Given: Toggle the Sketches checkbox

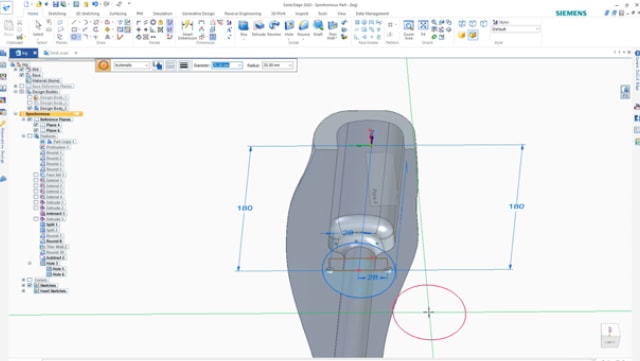Looking at the screenshot, I should click(x=30, y=285).
